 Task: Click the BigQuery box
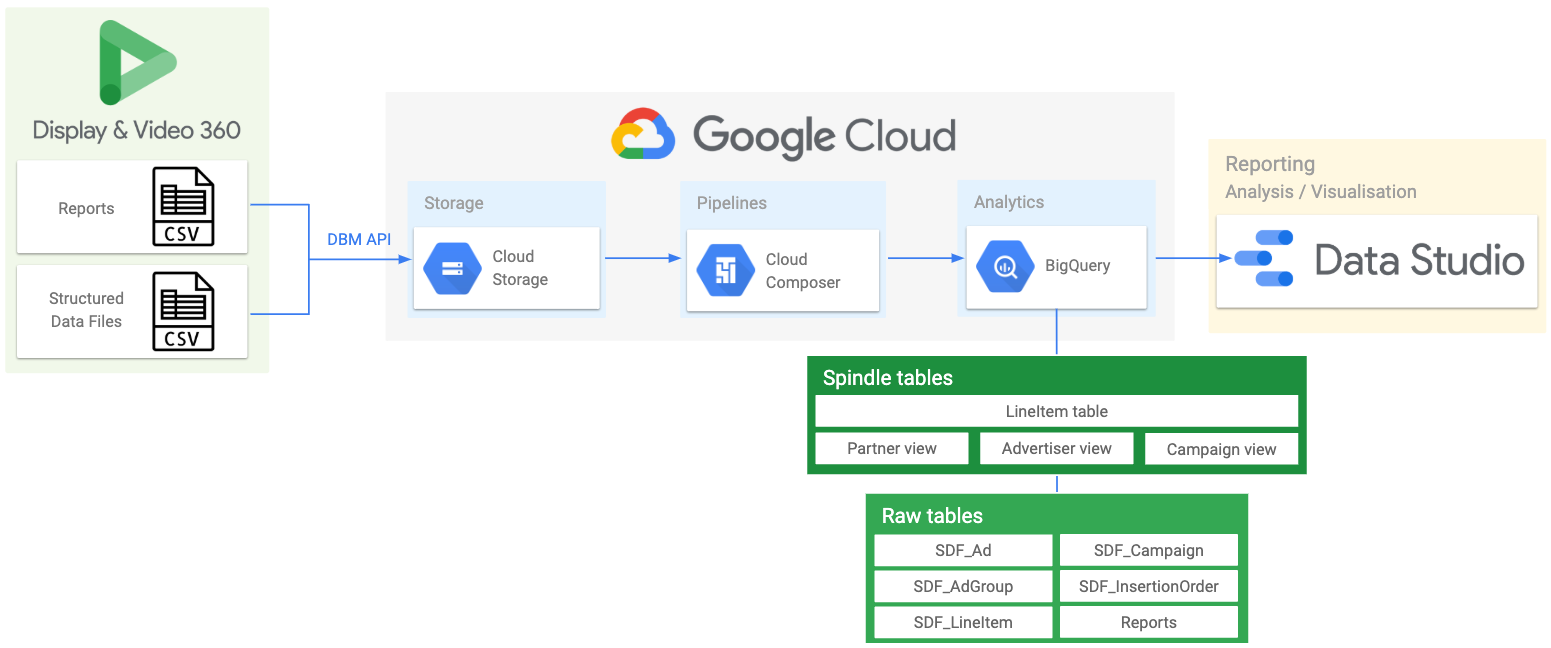1056,267
